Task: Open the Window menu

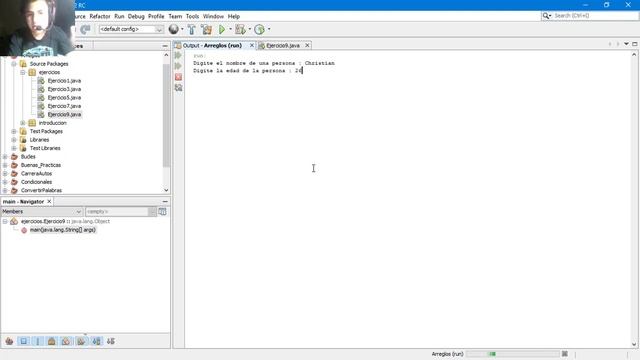Action: (213, 16)
